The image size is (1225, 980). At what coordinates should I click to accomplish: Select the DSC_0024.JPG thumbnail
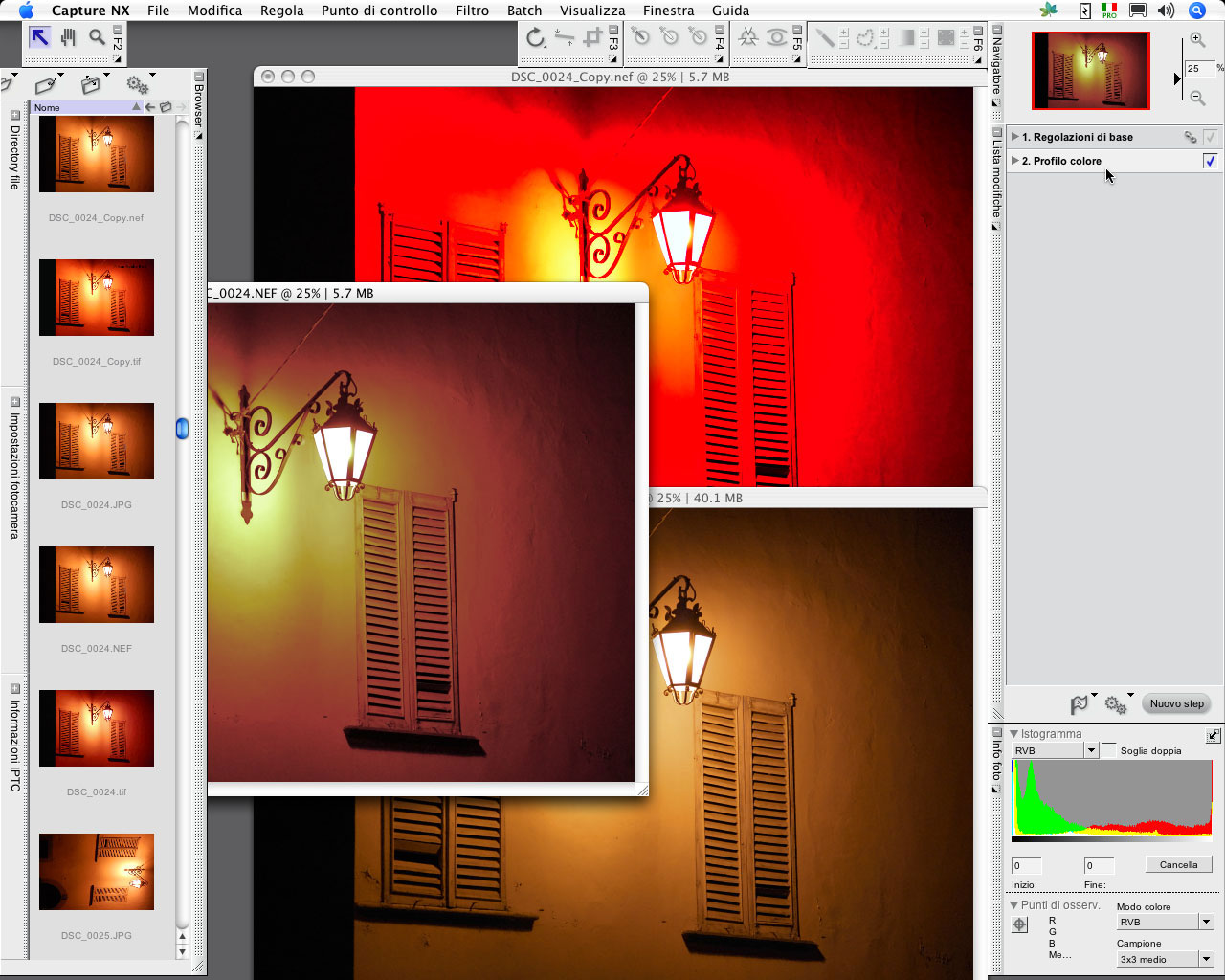(x=97, y=441)
